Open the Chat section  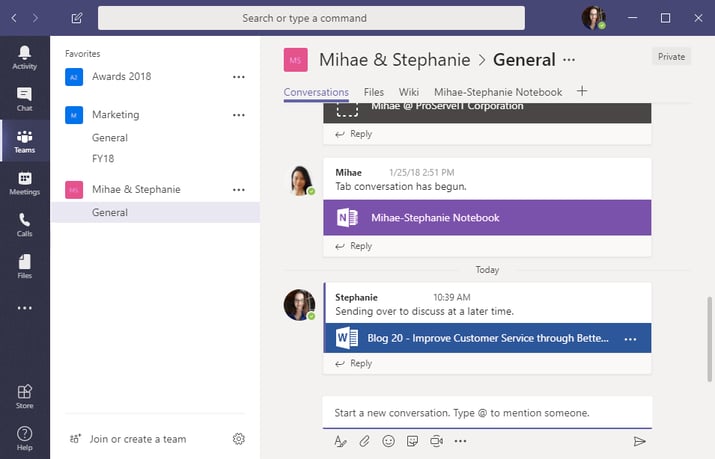(25, 99)
